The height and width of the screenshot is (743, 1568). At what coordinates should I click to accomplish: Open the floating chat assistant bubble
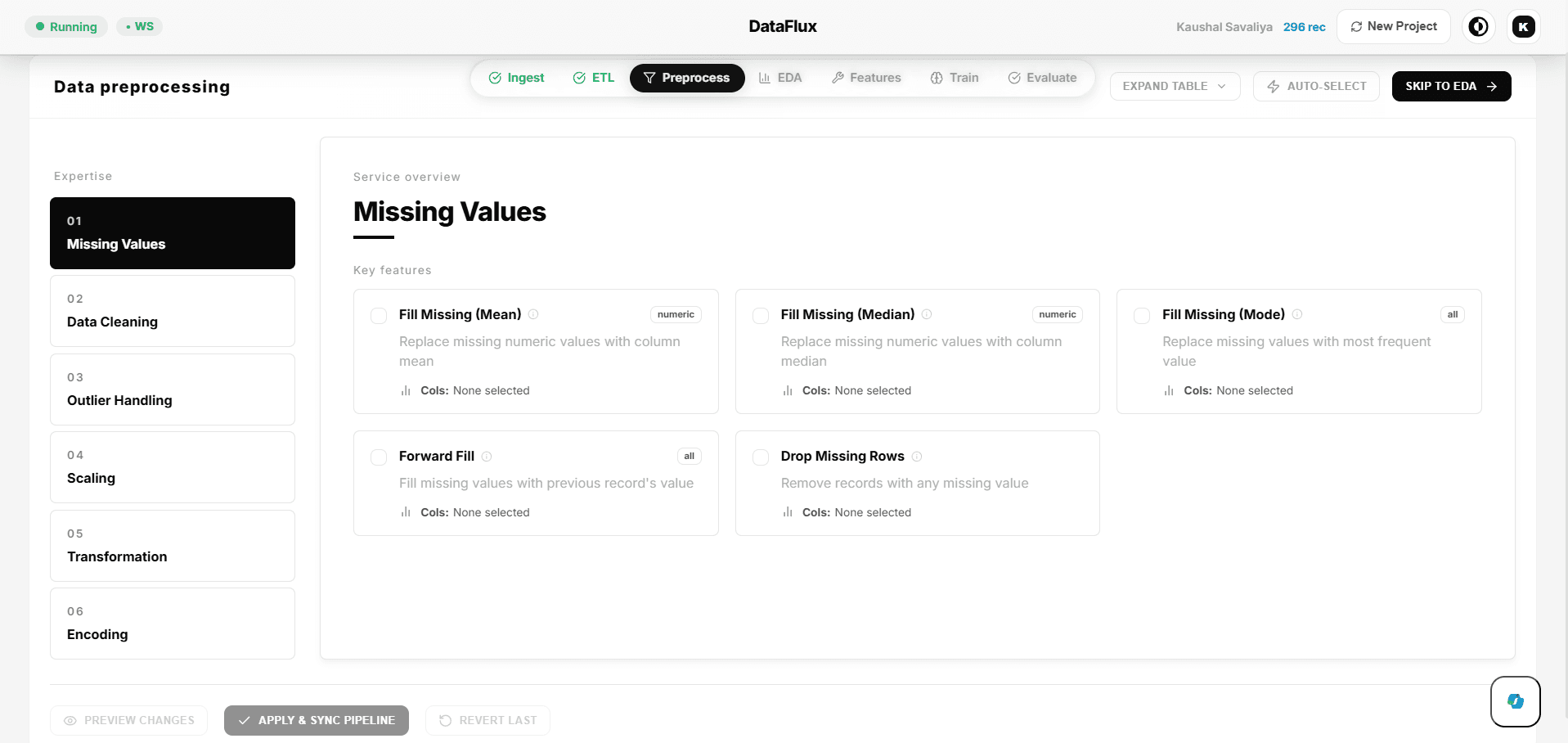[1515, 701]
